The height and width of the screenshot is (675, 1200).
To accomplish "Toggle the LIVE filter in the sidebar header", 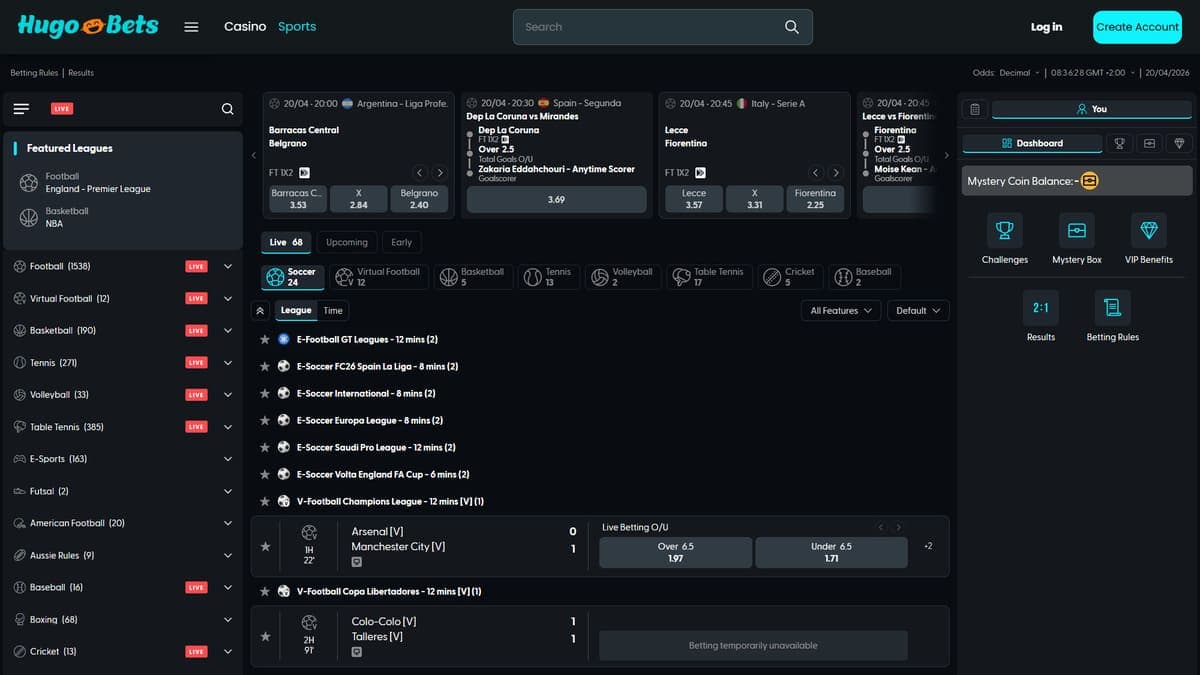I will pos(62,109).
